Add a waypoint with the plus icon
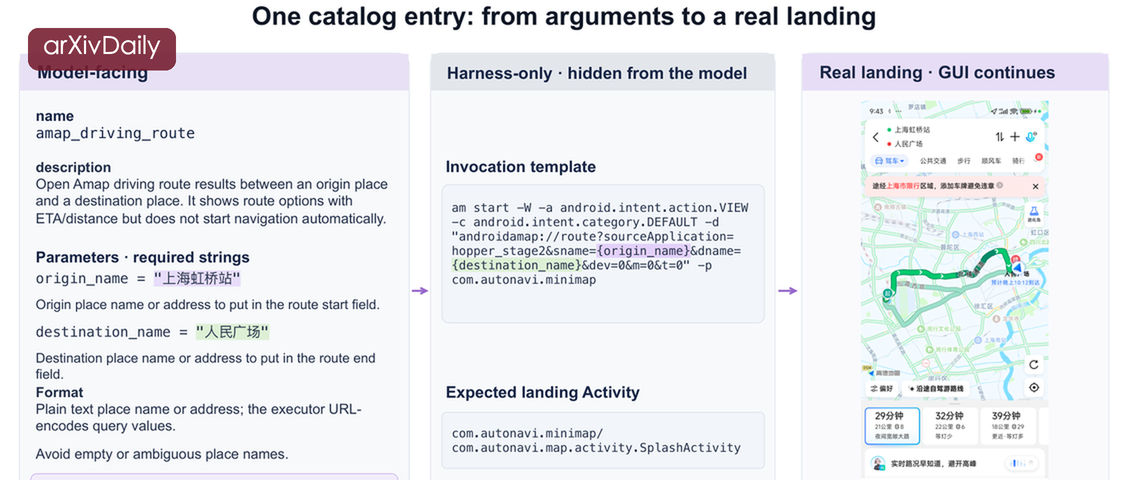1128x480 pixels. pyautogui.click(x=1015, y=137)
